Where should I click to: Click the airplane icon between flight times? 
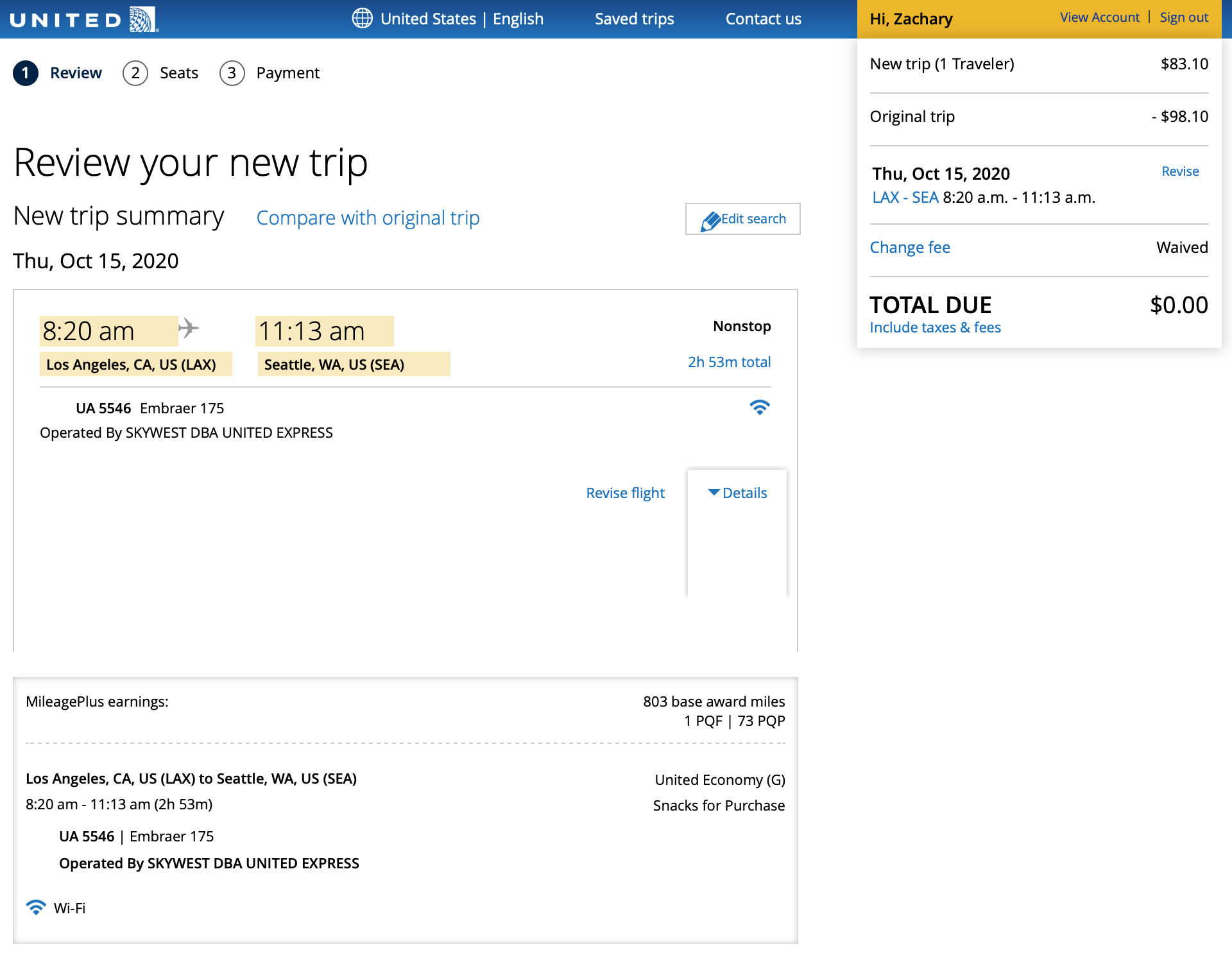(189, 328)
